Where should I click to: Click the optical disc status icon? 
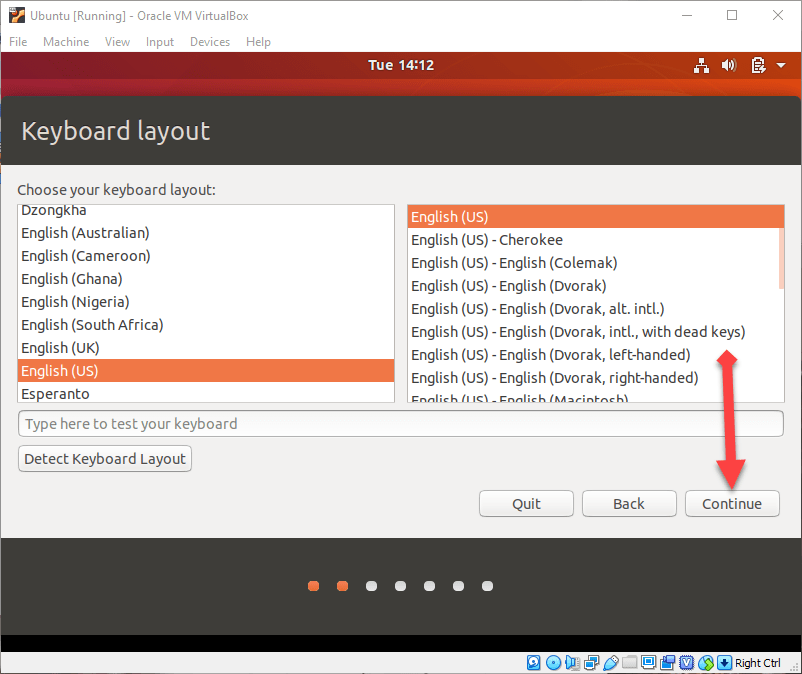click(553, 663)
